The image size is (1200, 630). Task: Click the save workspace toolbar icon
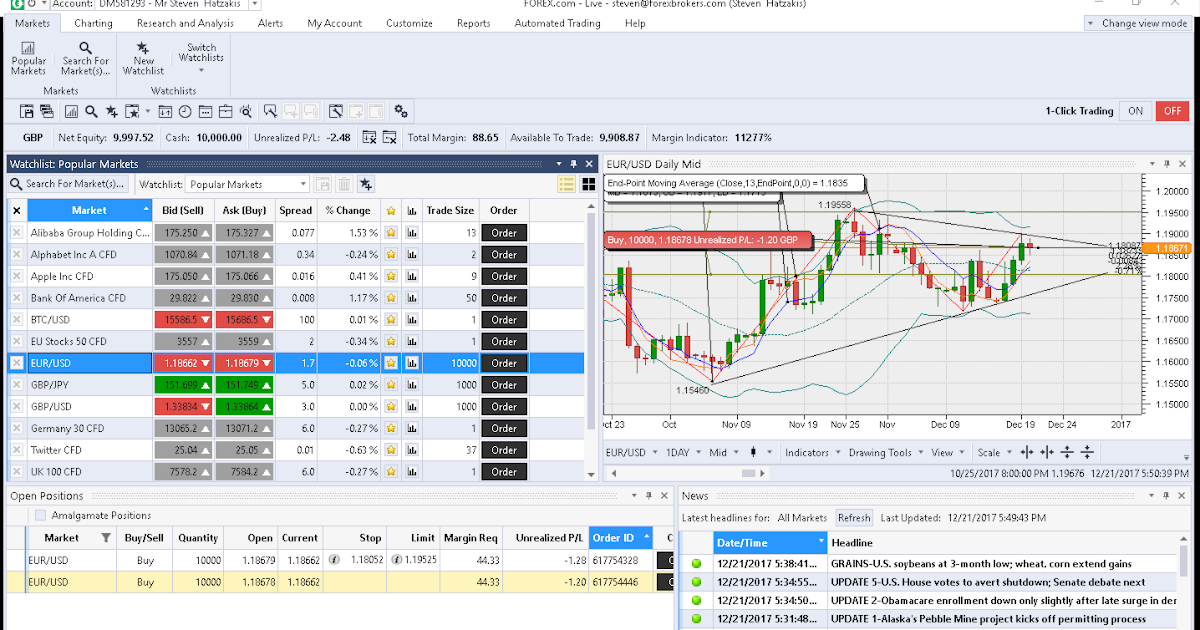[x=26, y=112]
